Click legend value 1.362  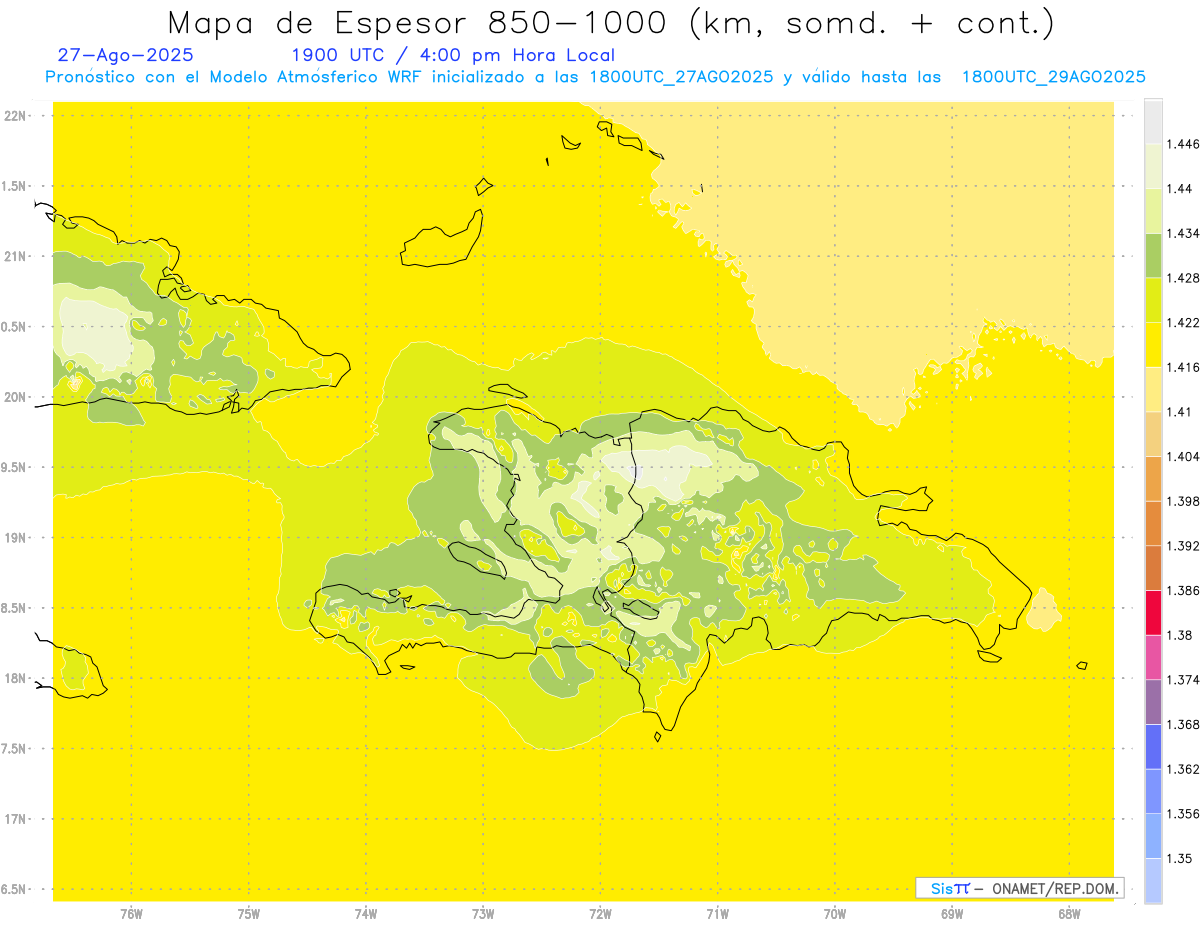point(1184,769)
